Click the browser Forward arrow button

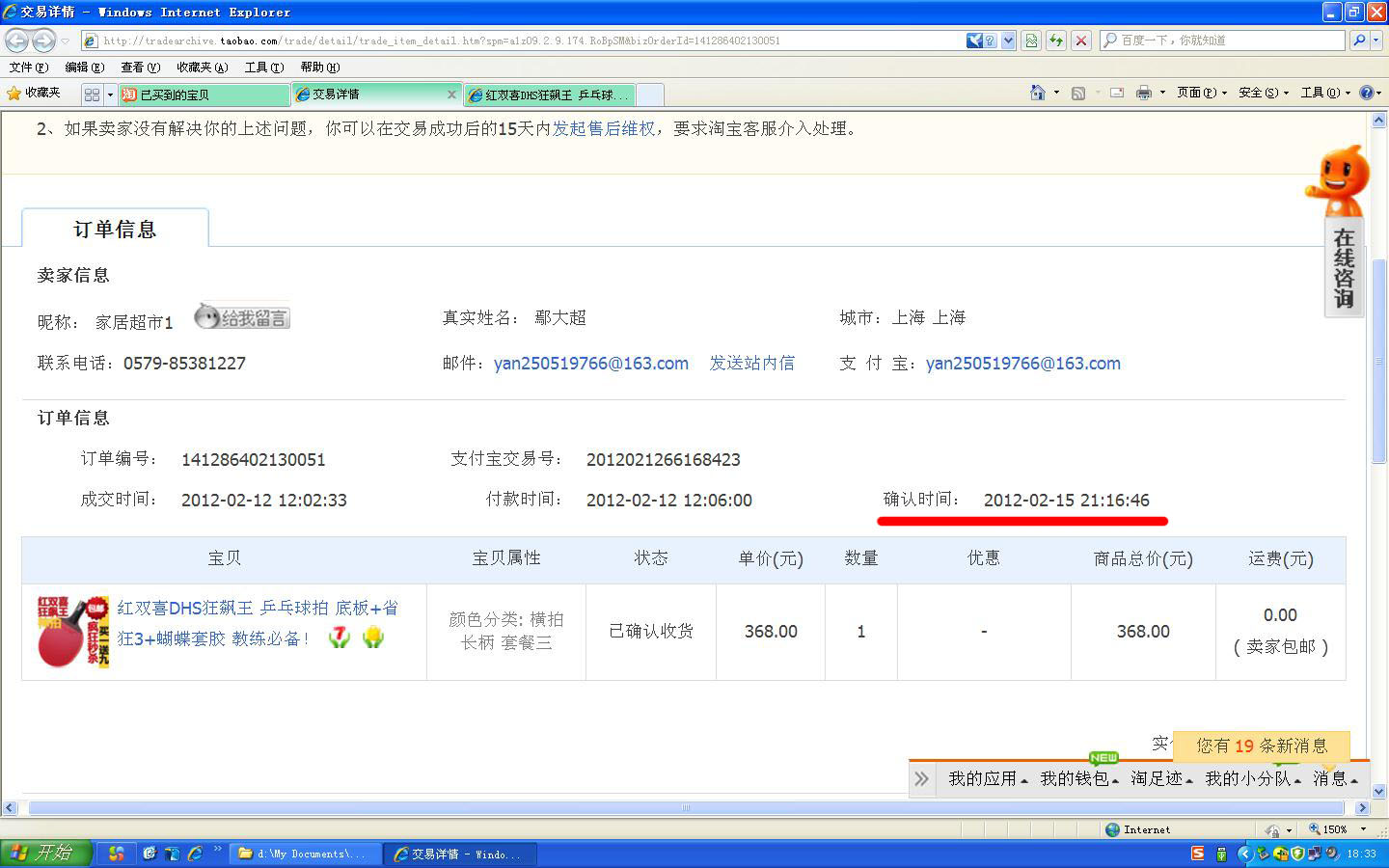pyautogui.click(x=43, y=41)
